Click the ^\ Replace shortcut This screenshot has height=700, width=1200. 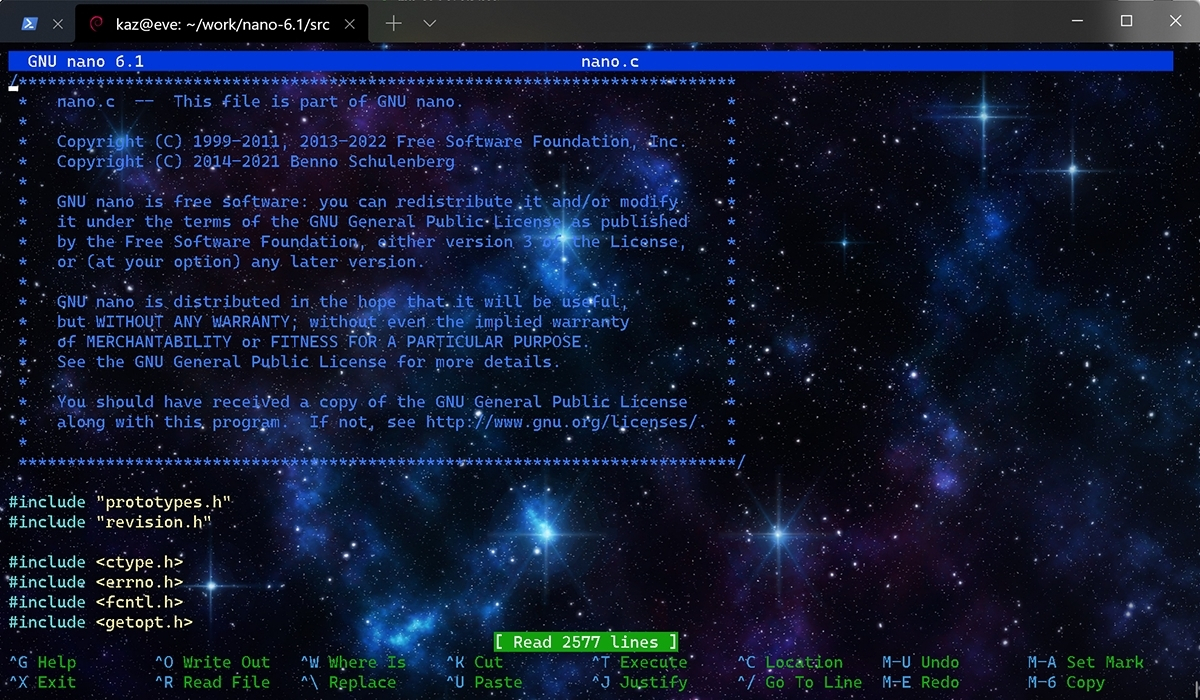(x=348, y=682)
